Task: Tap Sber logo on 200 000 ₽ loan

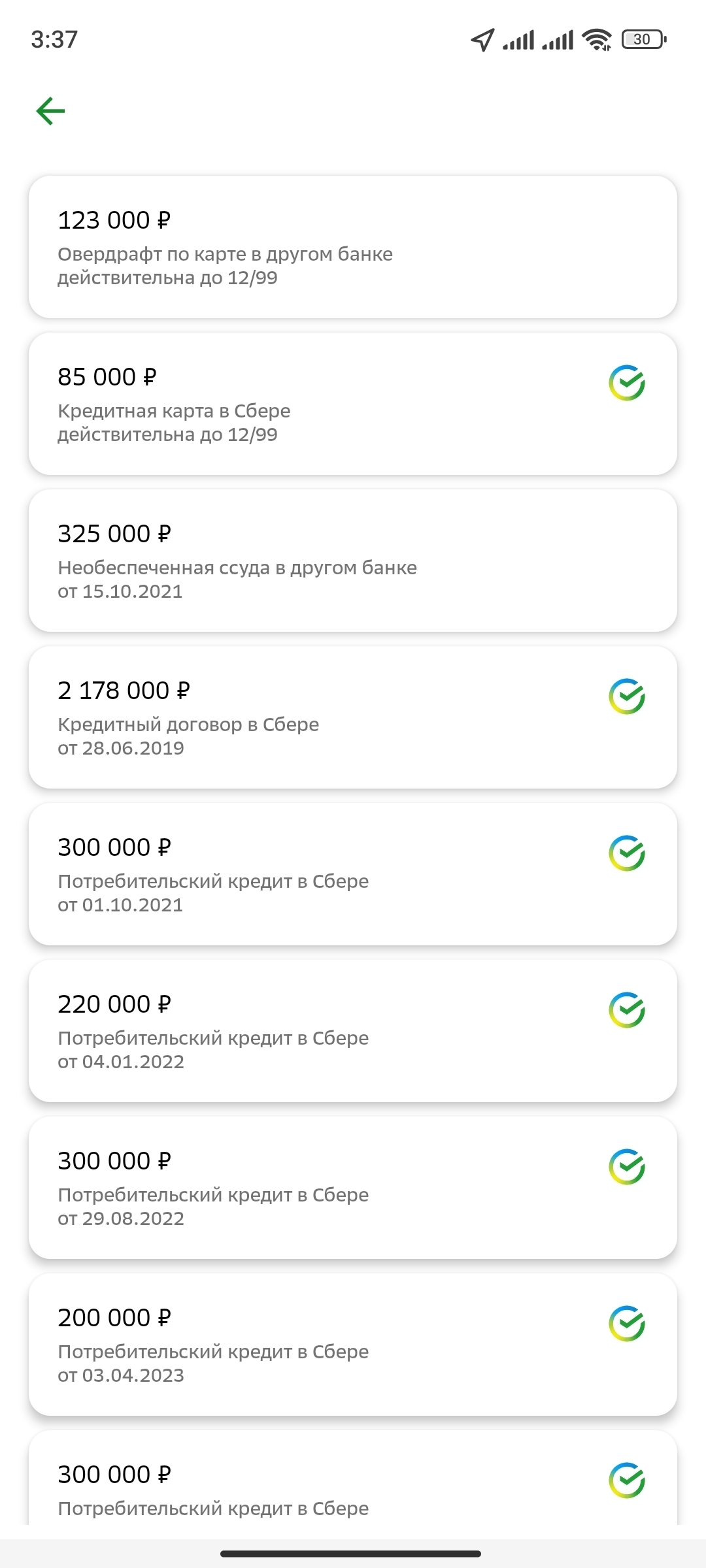Action: [627, 1324]
